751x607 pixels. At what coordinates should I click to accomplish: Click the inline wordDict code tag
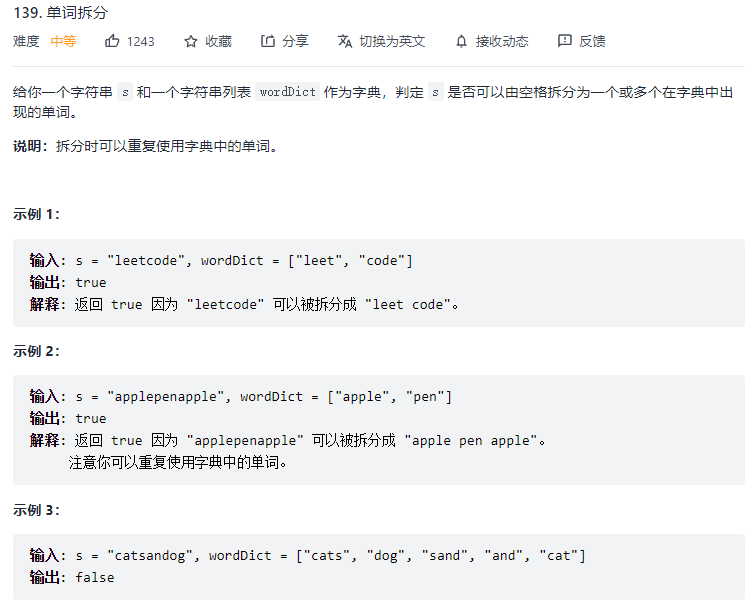coord(287,91)
